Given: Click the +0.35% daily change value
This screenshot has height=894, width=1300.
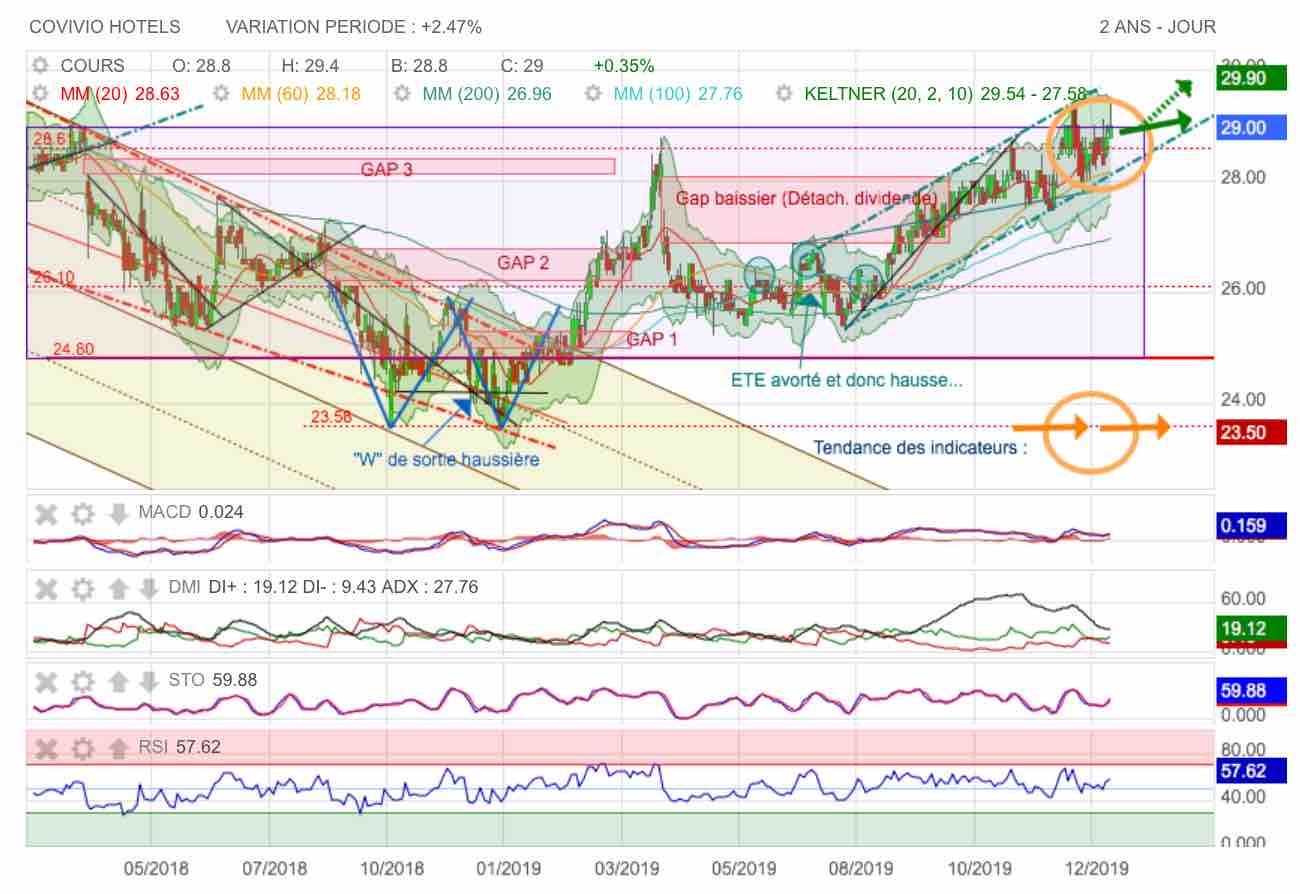Looking at the screenshot, I should 623,66.
